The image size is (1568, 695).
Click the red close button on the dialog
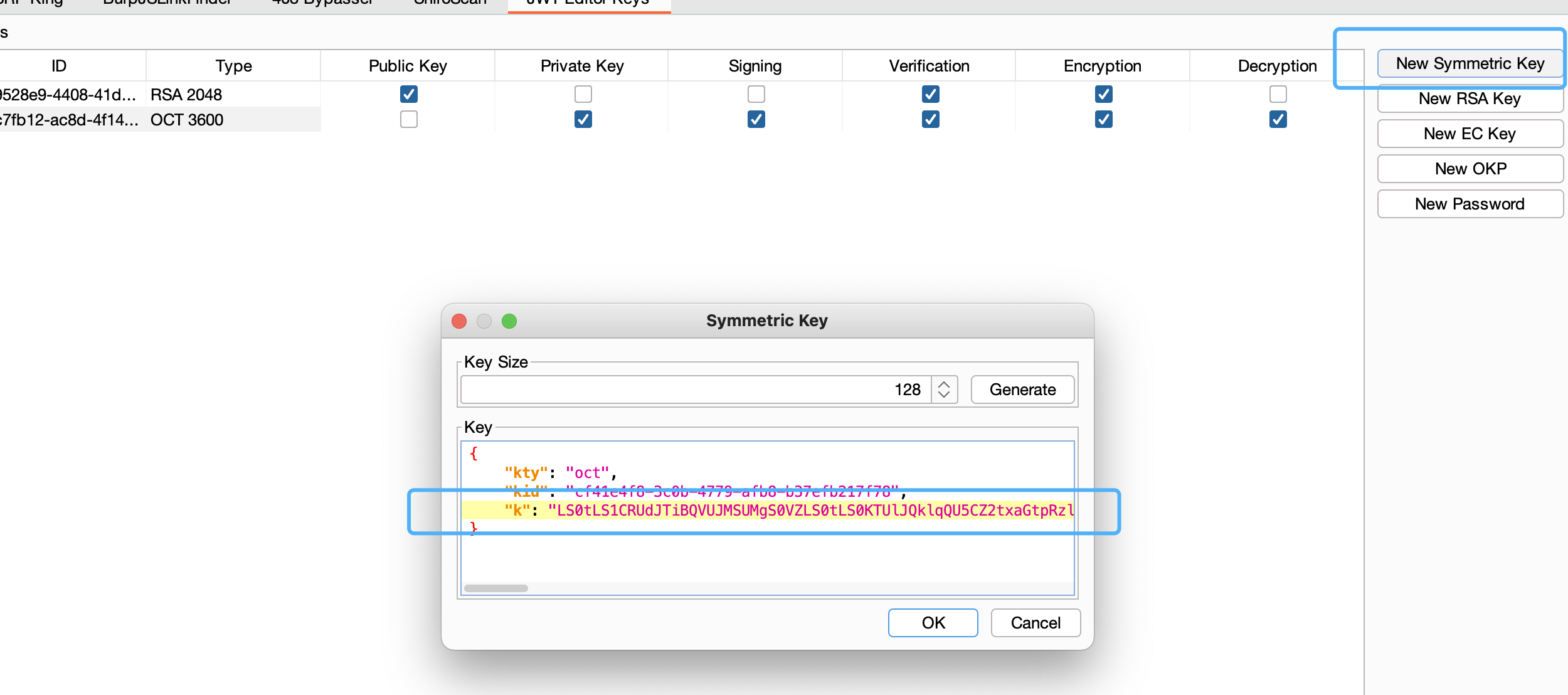click(459, 321)
